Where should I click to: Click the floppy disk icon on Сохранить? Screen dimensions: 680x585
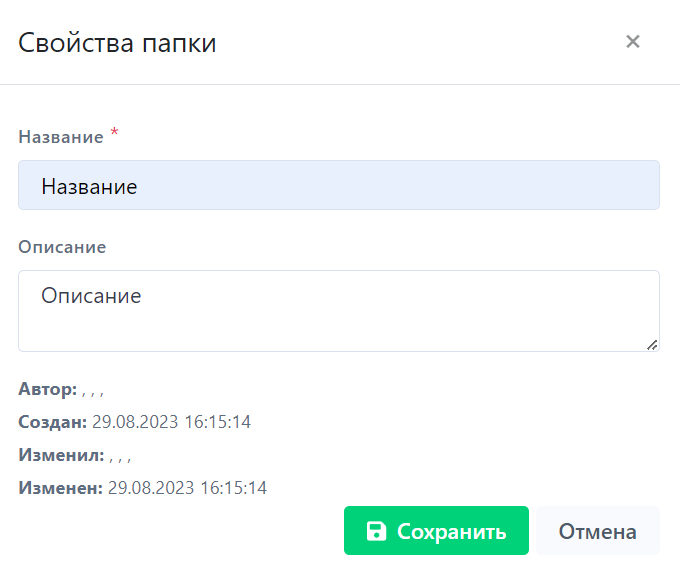coord(376,531)
